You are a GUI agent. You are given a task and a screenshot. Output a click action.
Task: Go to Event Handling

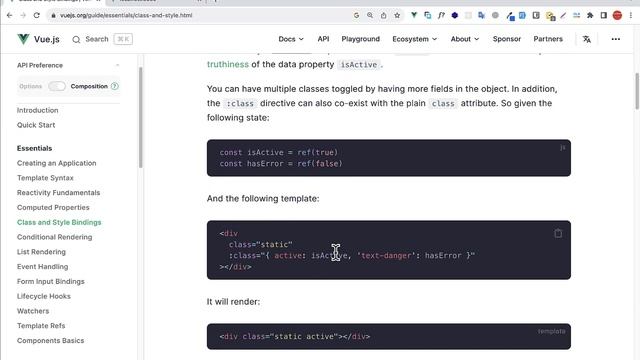[x=42, y=267]
